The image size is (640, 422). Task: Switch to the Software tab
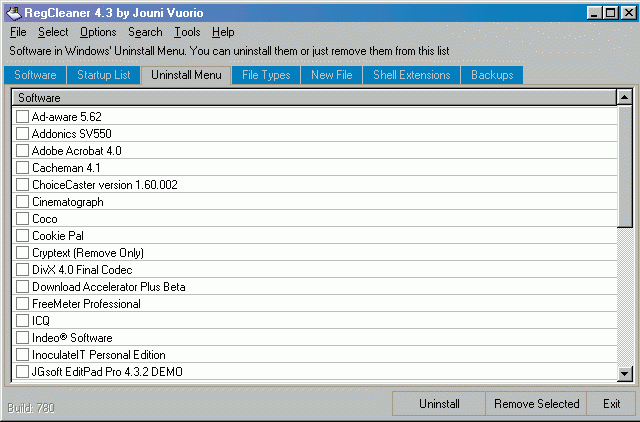pos(35,75)
